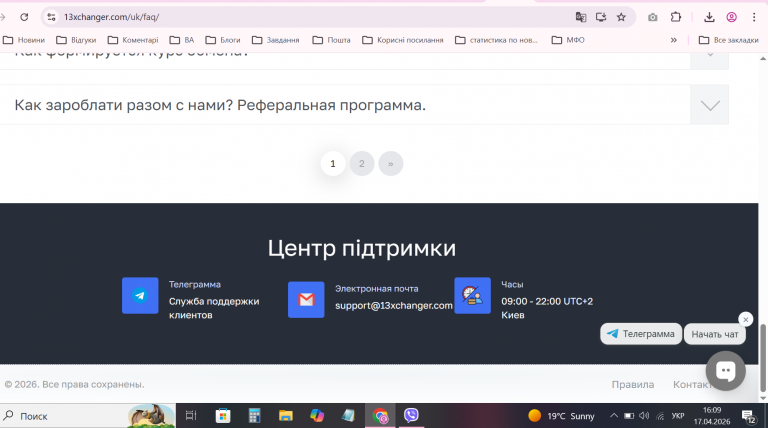
Task: Bookmark this page with the star icon
Action: click(x=621, y=17)
